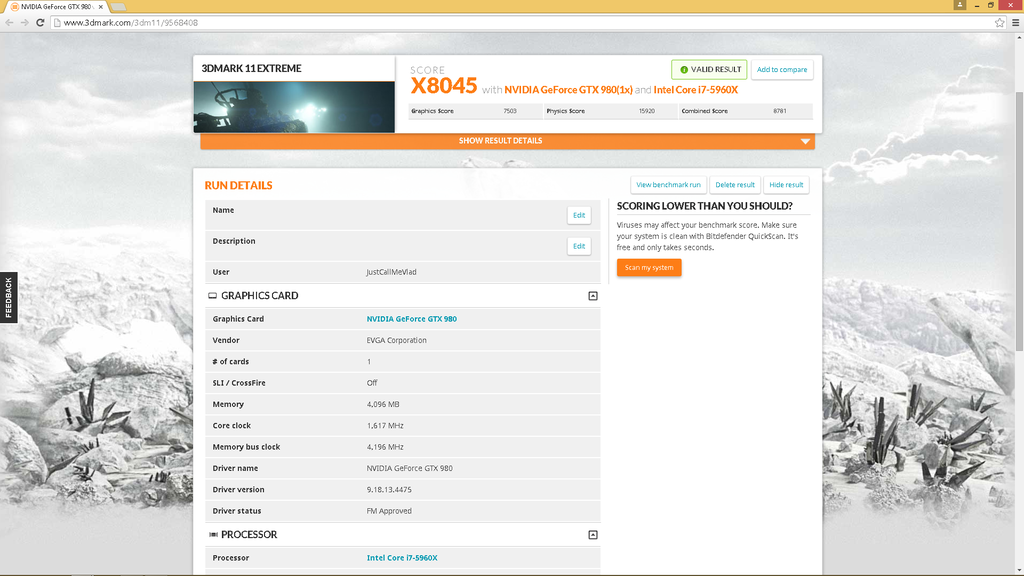Click the Hide result button

(x=786, y=185)
